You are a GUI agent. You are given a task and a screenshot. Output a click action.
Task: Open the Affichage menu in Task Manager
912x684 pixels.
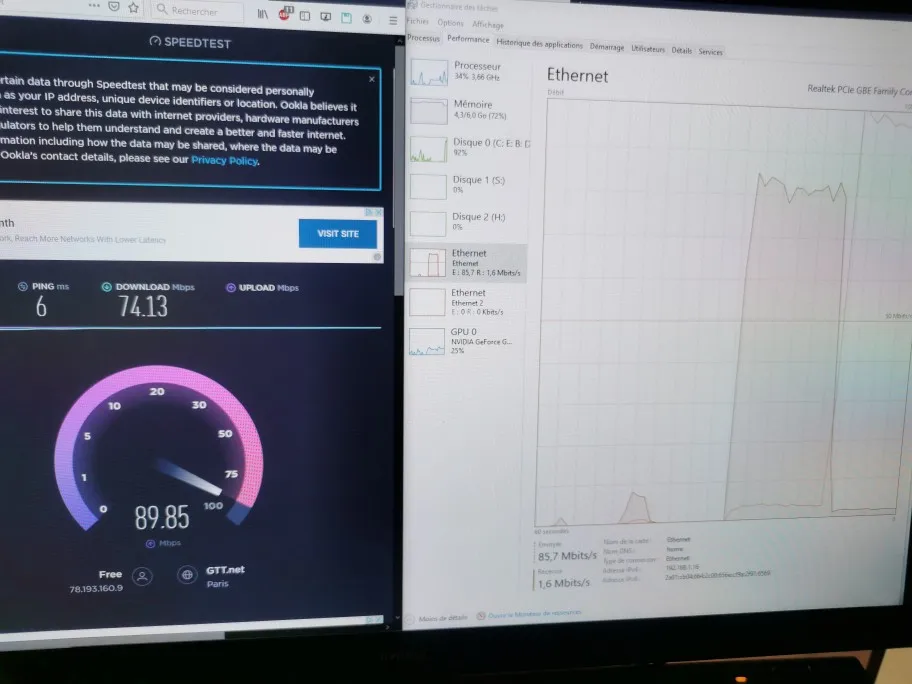click(487, 24)
